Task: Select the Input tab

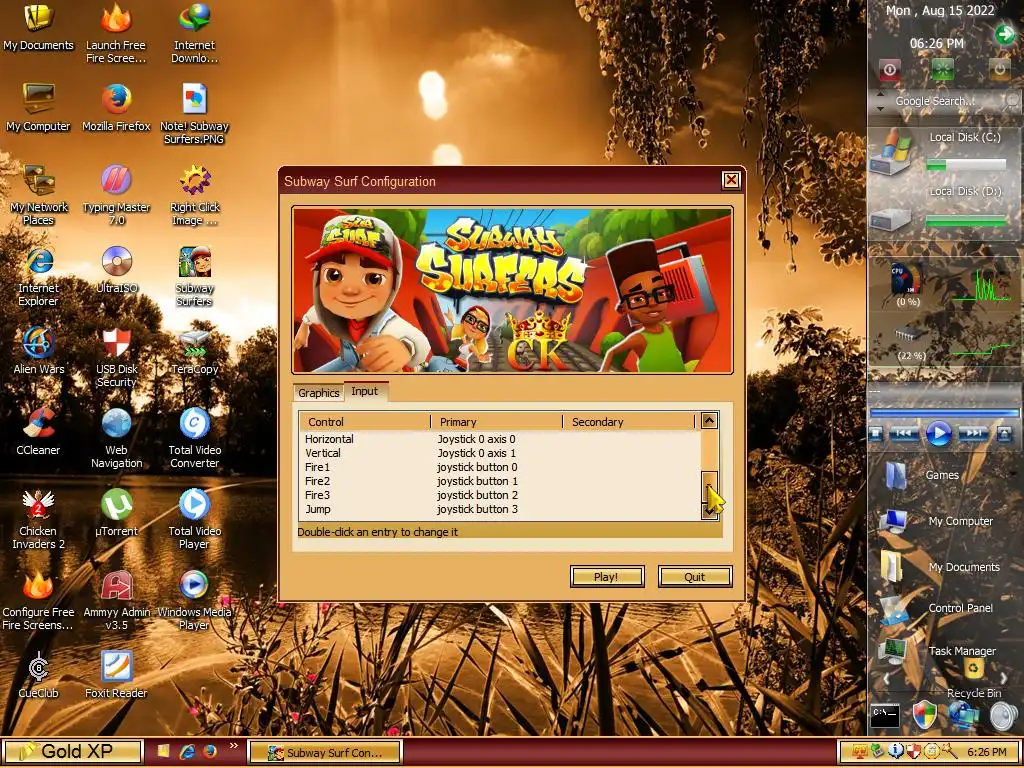Action: point(364,391)
